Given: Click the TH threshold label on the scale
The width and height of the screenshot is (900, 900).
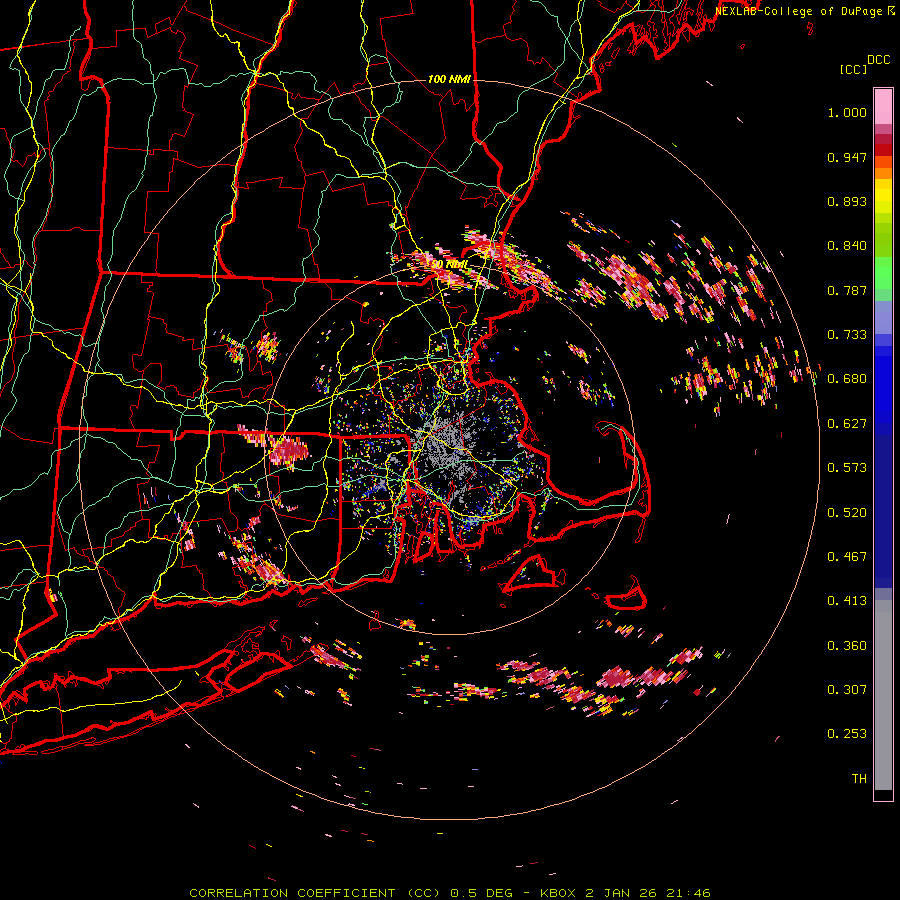Looking at the screenshot, I should tap(859, 779).
